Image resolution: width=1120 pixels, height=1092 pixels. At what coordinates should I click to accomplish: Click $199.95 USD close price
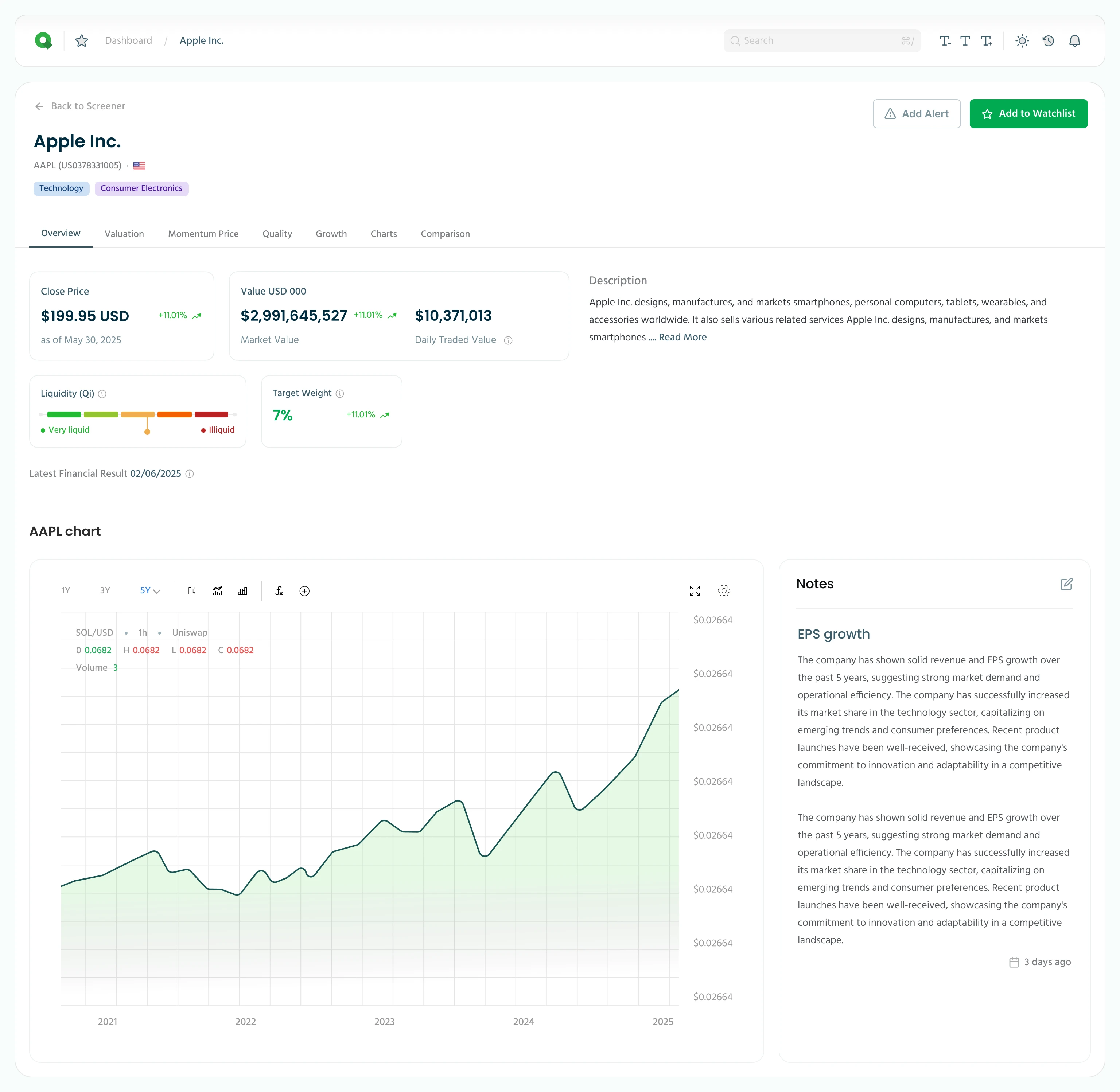85,316
